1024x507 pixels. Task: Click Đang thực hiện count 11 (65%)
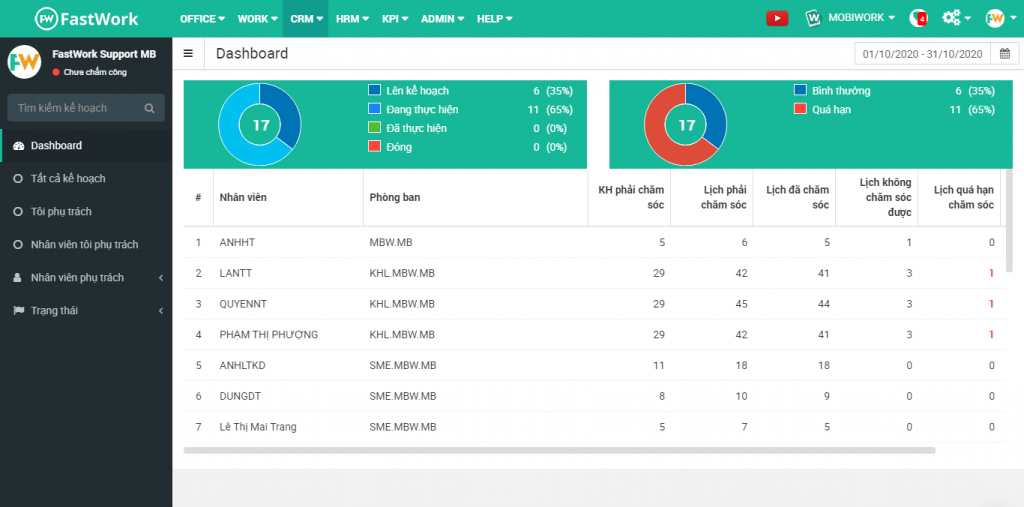click(x=550, y=109)
